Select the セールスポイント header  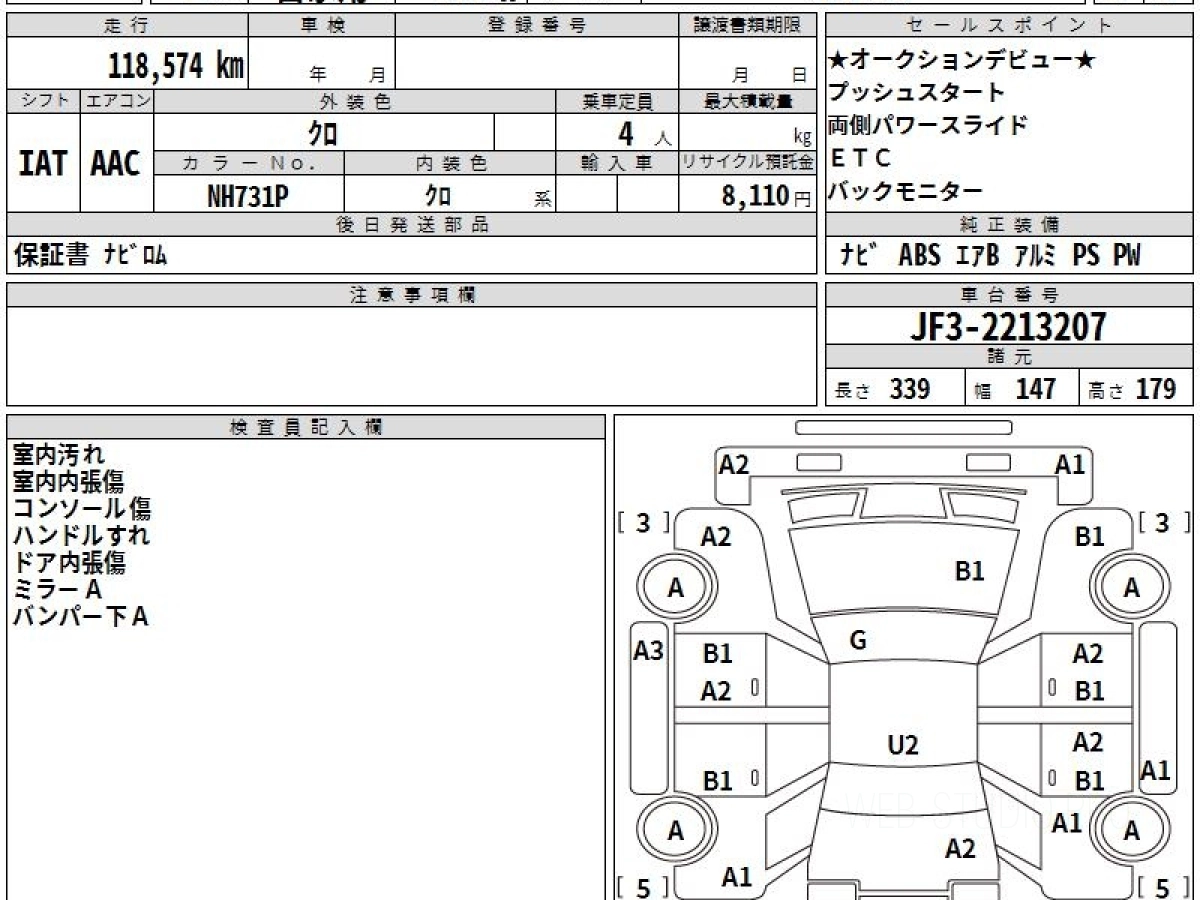click(x=1010, y=26)
